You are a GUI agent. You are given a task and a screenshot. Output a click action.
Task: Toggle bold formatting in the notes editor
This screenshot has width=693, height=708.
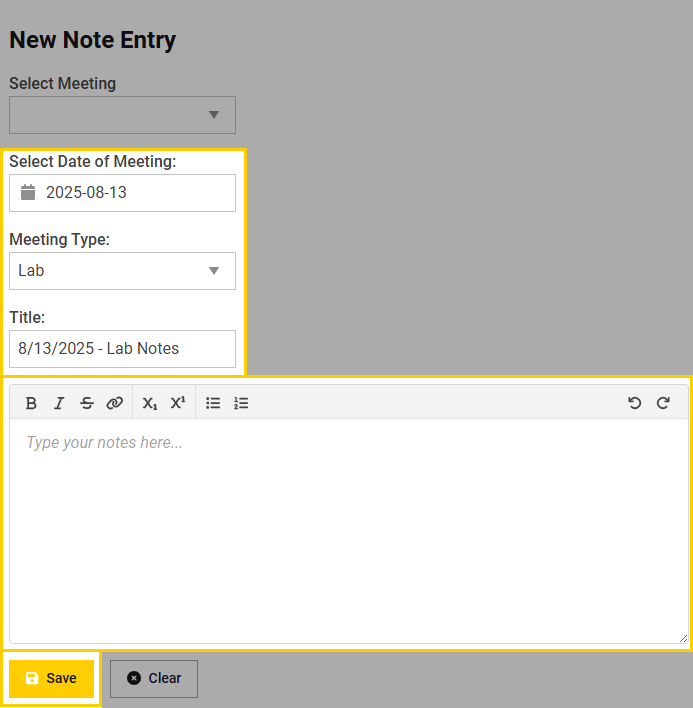[x=31, y=403]
